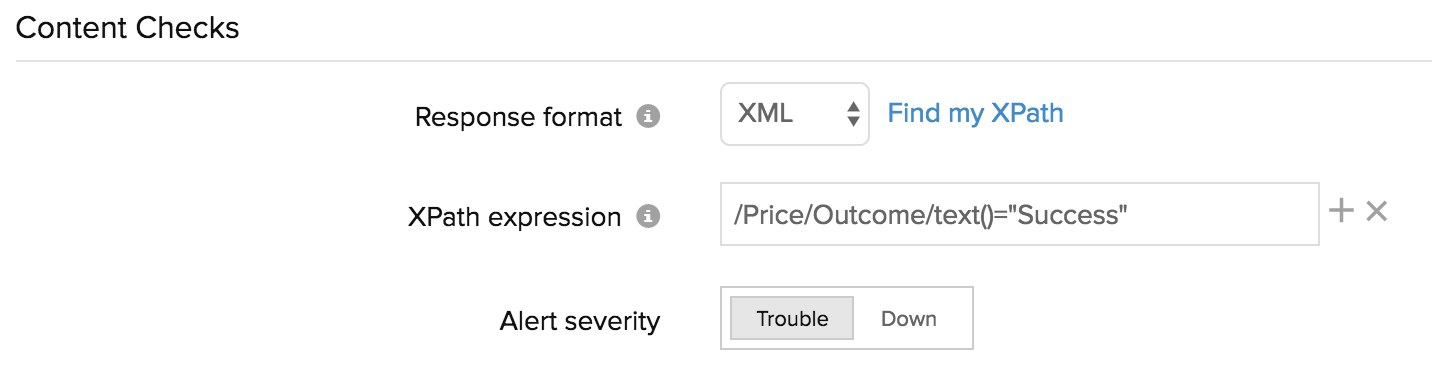Click the info icon beside Response format
The width and height of the screenshot is (1432, 368).
pyautogui.click(x=649, y=116)
